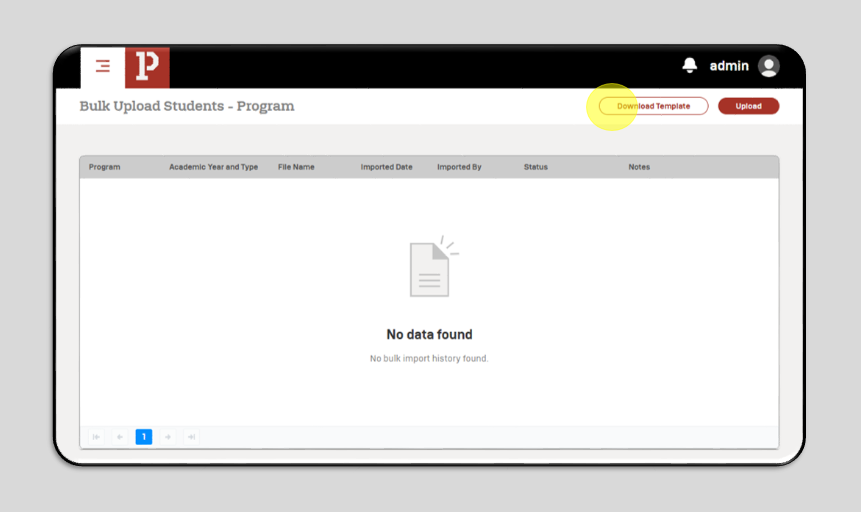Go to the first page arrow
861x512 pixels.
[x=96, y=437]
